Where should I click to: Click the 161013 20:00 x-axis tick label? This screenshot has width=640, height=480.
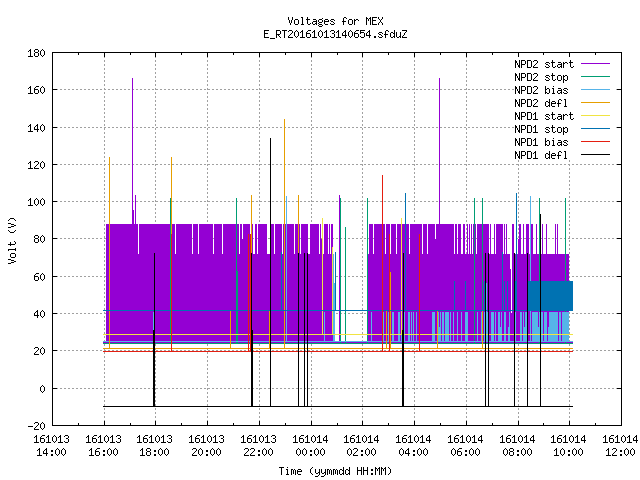pos(207,446)
